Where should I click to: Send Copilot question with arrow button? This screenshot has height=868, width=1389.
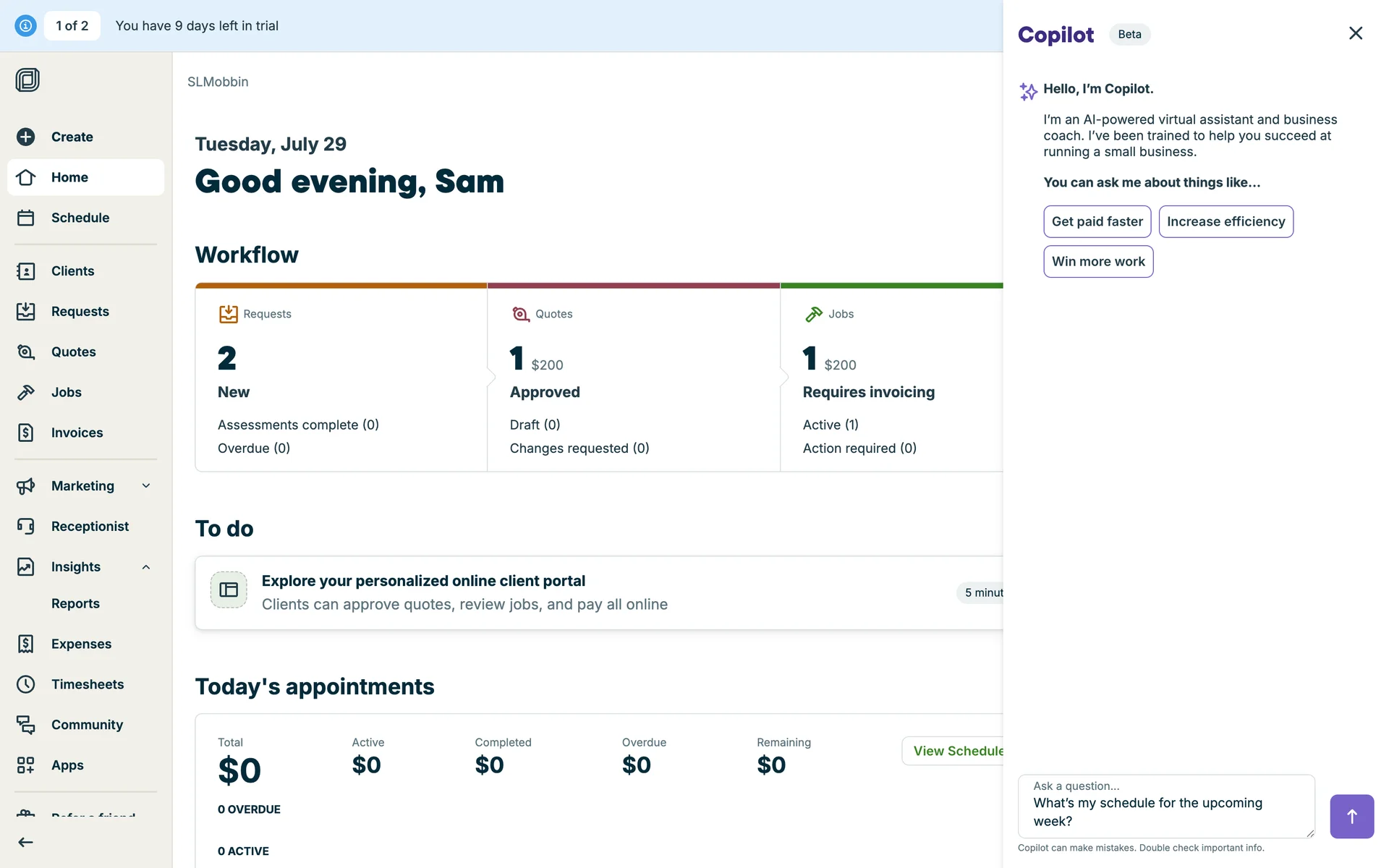point(1351,817)
